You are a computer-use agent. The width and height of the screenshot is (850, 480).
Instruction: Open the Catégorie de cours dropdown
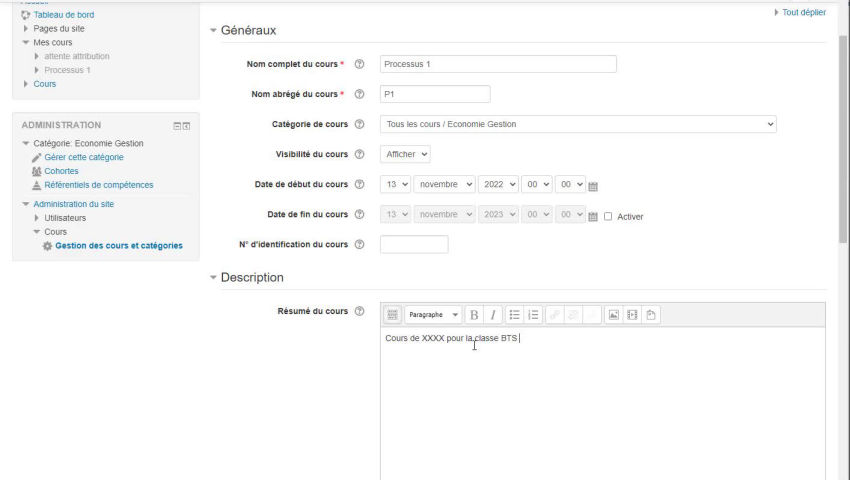(578, 124)
